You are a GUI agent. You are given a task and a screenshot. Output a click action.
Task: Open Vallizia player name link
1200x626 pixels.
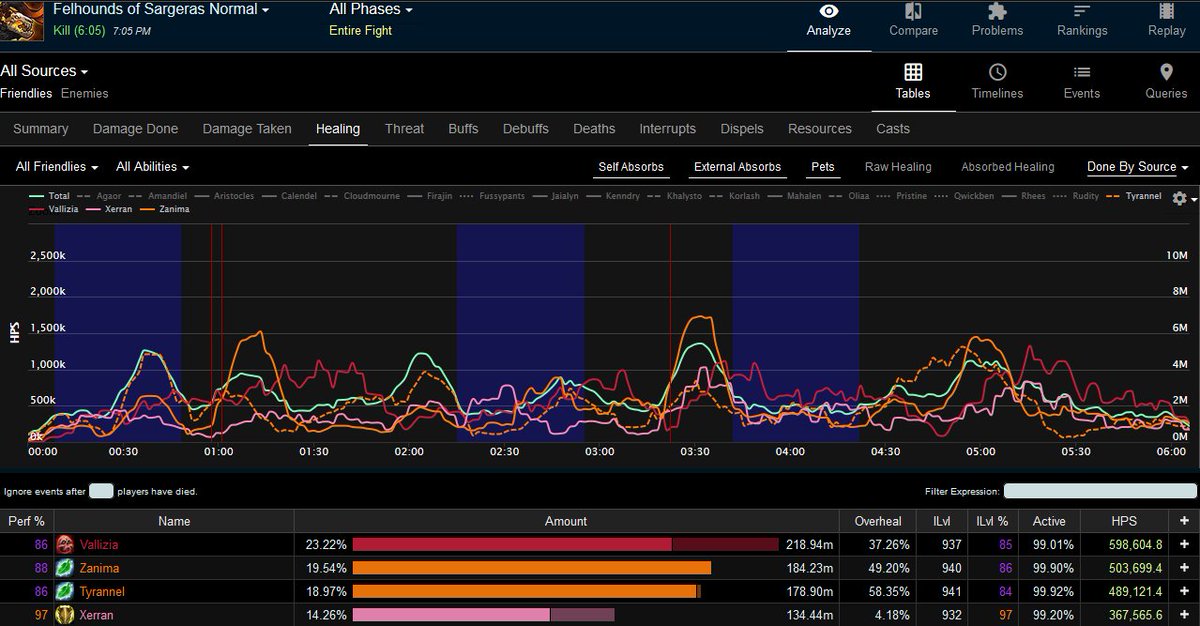click(101, 545)
